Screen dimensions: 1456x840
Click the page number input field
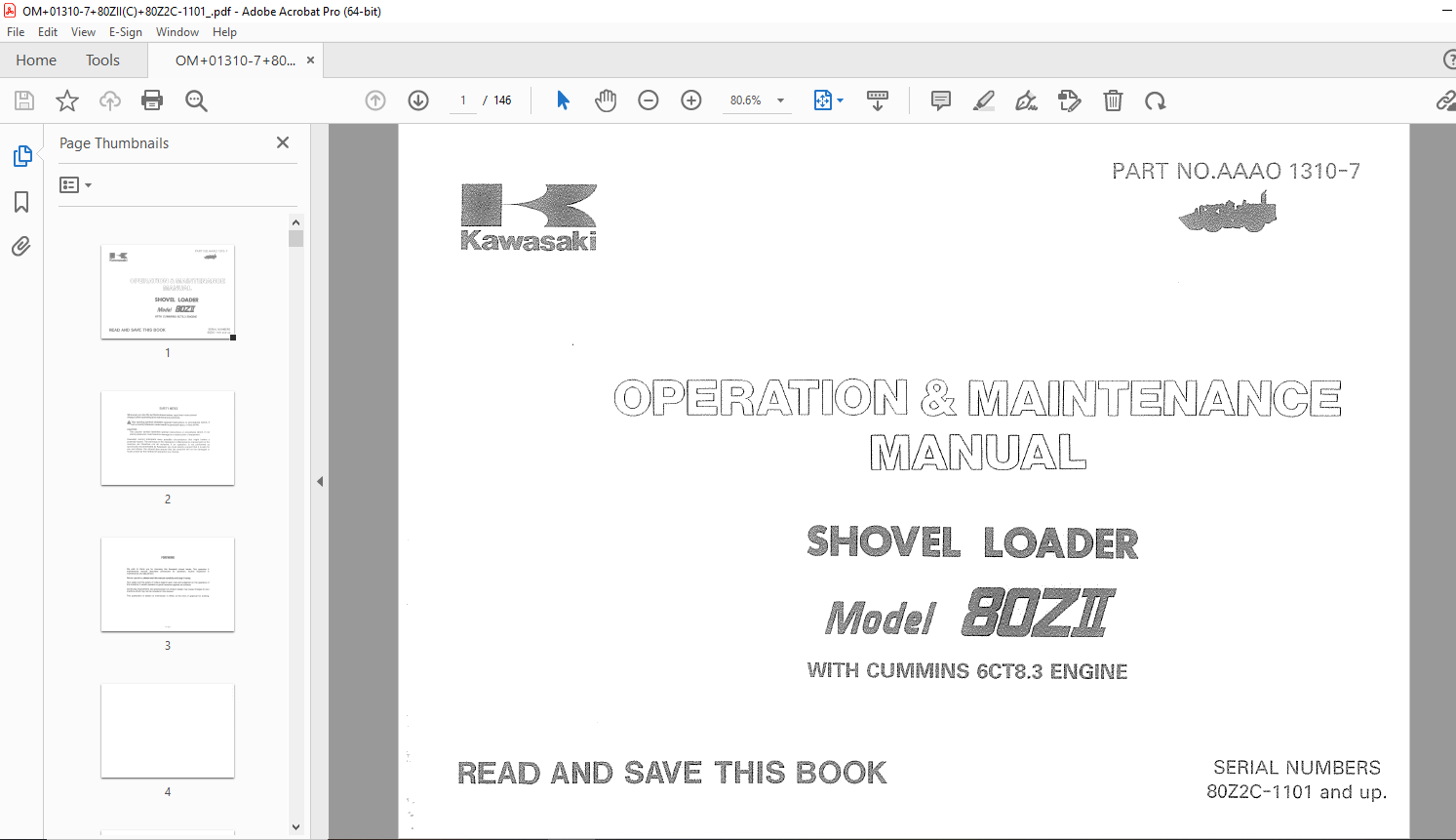pyautogui.click(x=463, y=100)
